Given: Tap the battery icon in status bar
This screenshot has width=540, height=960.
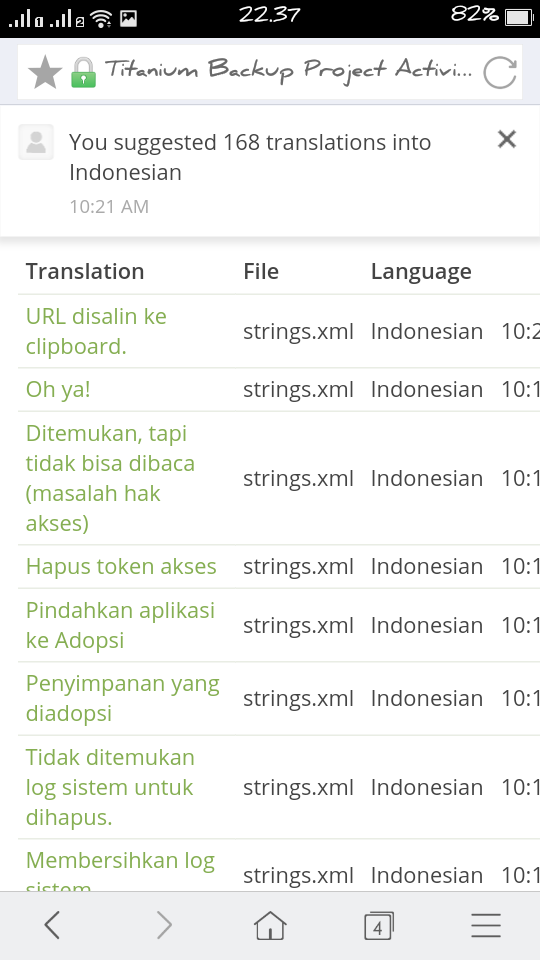Looking at the screenshot, I should (x=519, y=17).
